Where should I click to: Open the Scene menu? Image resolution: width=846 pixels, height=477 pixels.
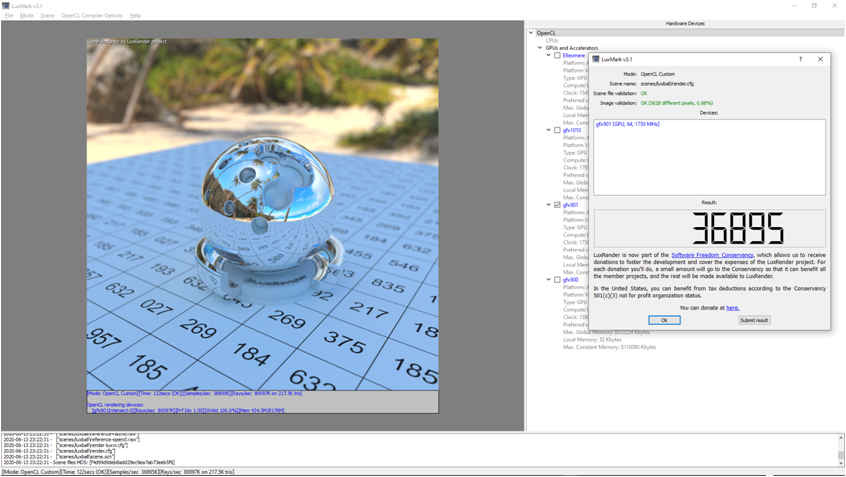pos(47,16)
